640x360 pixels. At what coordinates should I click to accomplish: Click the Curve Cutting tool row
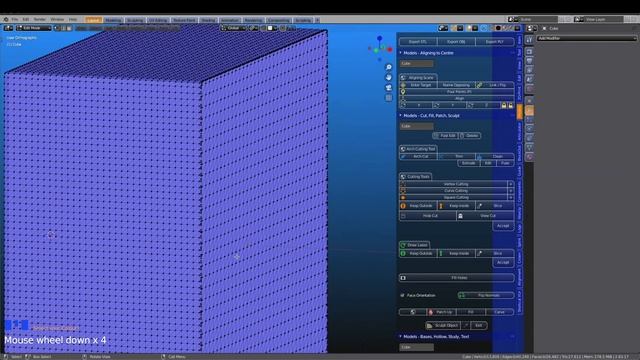point(453,191)
